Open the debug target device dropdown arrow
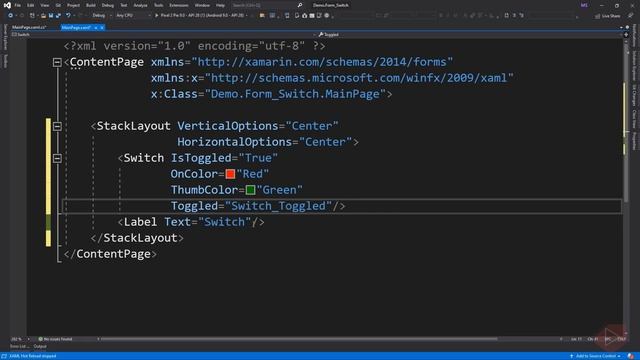640x360 pixels. coord(247,16)
